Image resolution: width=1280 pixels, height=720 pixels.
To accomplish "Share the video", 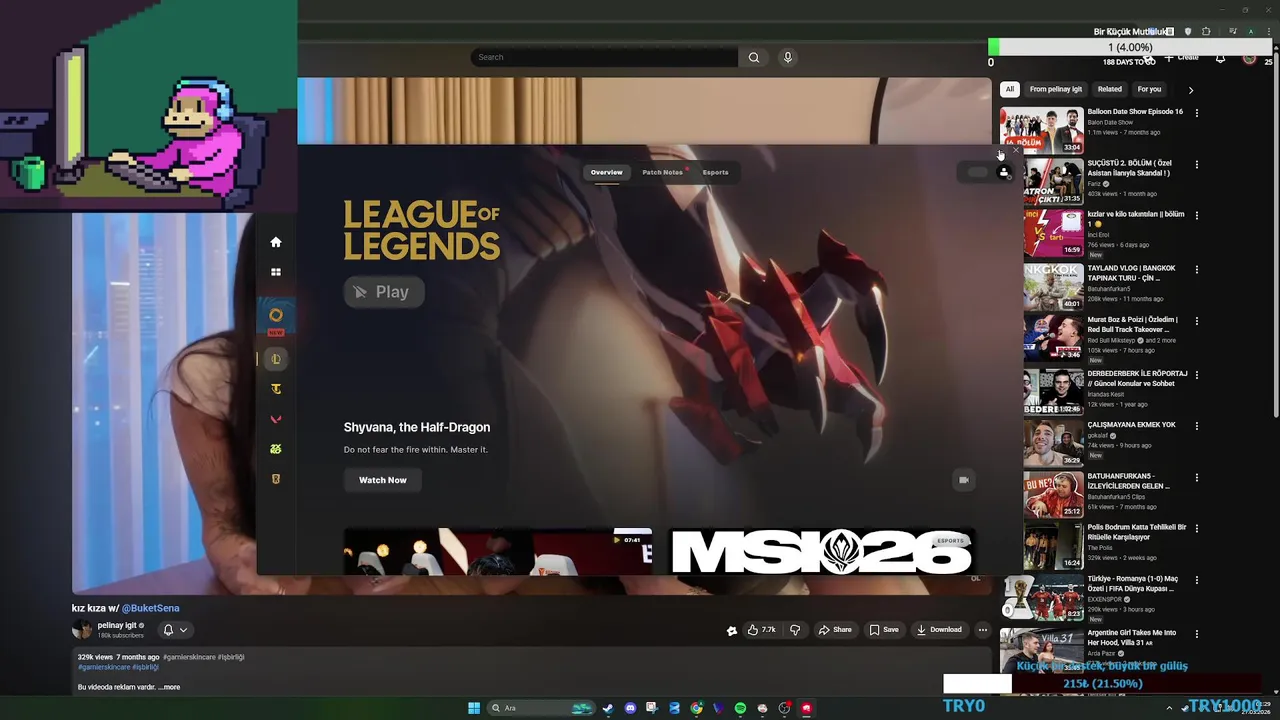I will coord(835,630).
